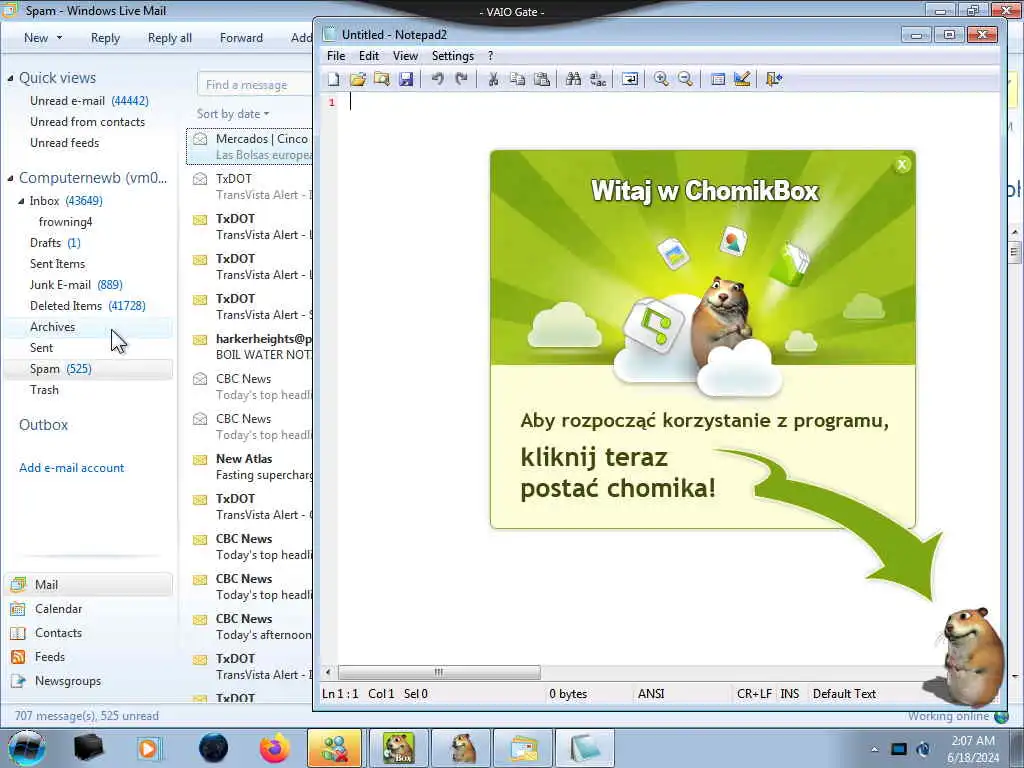Image resolution: width=1024 pixels, height=768 pixels.
Task: Click Reply all in Windows Live Mail
Action: 170,38
